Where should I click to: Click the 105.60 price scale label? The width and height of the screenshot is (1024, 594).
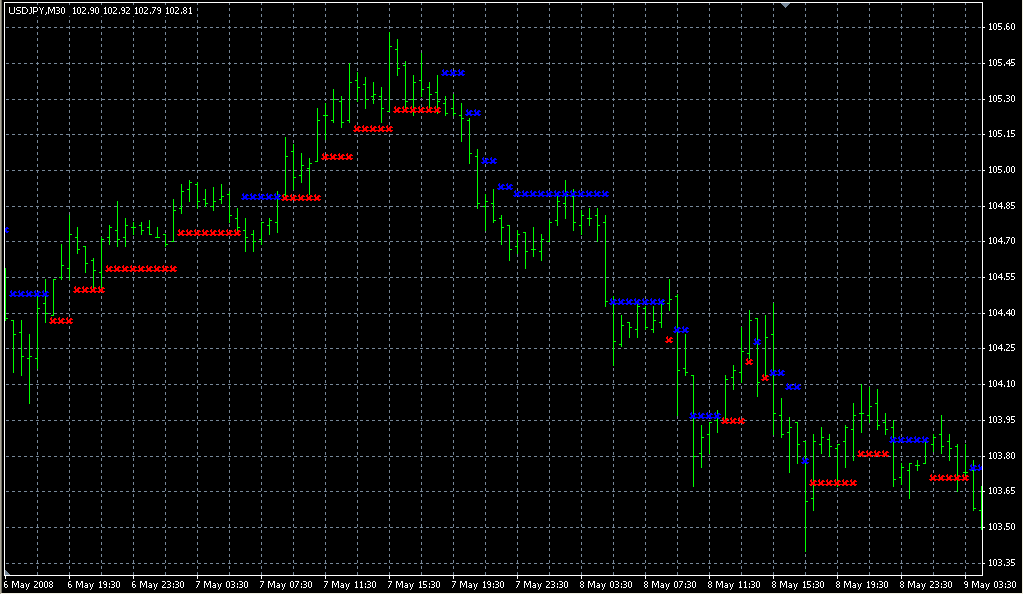click(x=1001, y=27)
